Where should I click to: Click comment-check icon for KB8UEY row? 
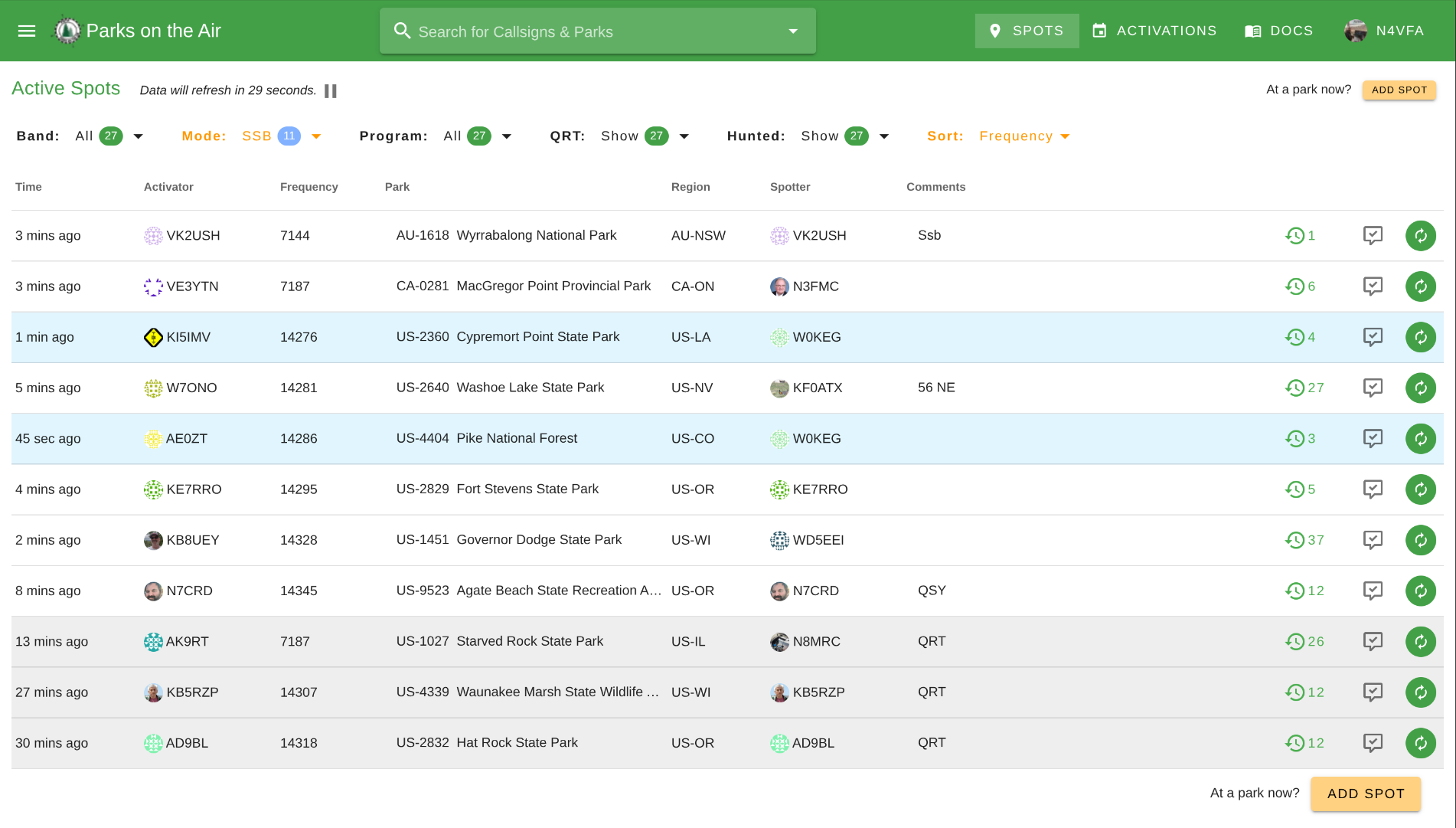pyautogui.click(x=1373, y=540)
